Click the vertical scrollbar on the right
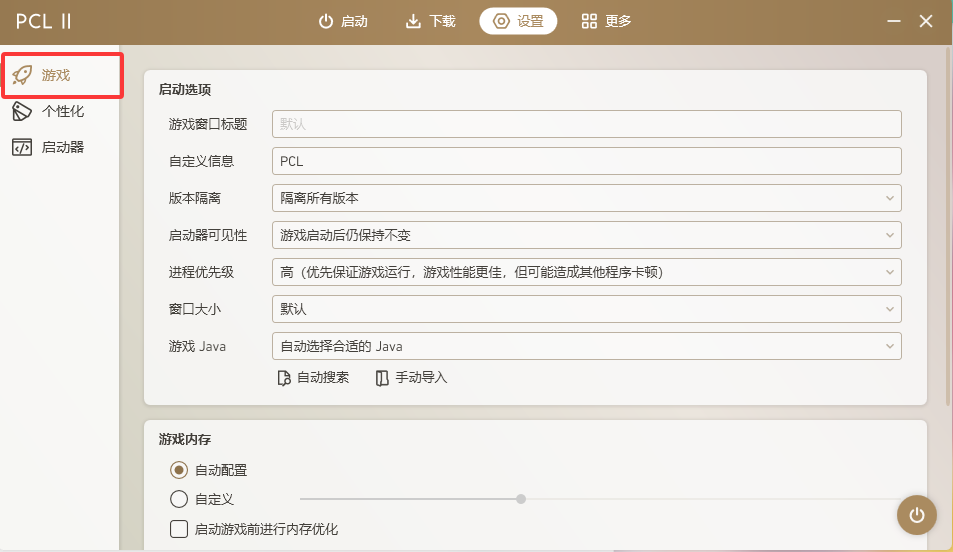This screenshot has width=953, height=552. (948, 225)
